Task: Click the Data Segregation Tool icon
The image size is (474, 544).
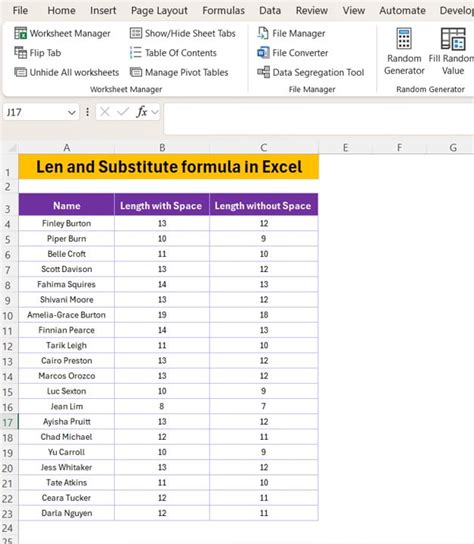Action: (263, 72)
